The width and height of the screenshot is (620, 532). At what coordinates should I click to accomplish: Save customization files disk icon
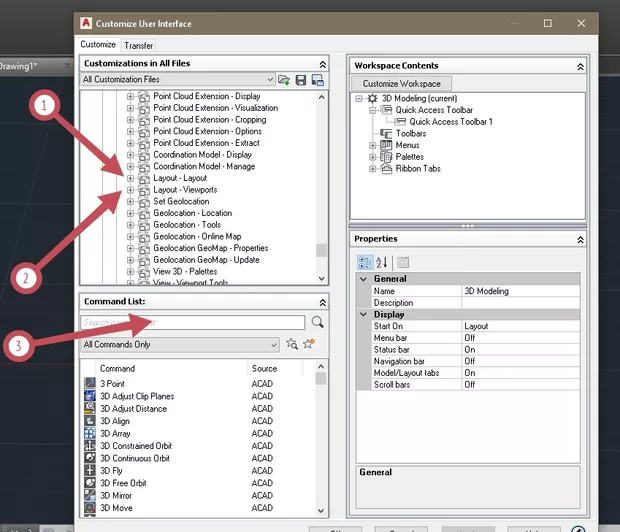pos(301,80)
